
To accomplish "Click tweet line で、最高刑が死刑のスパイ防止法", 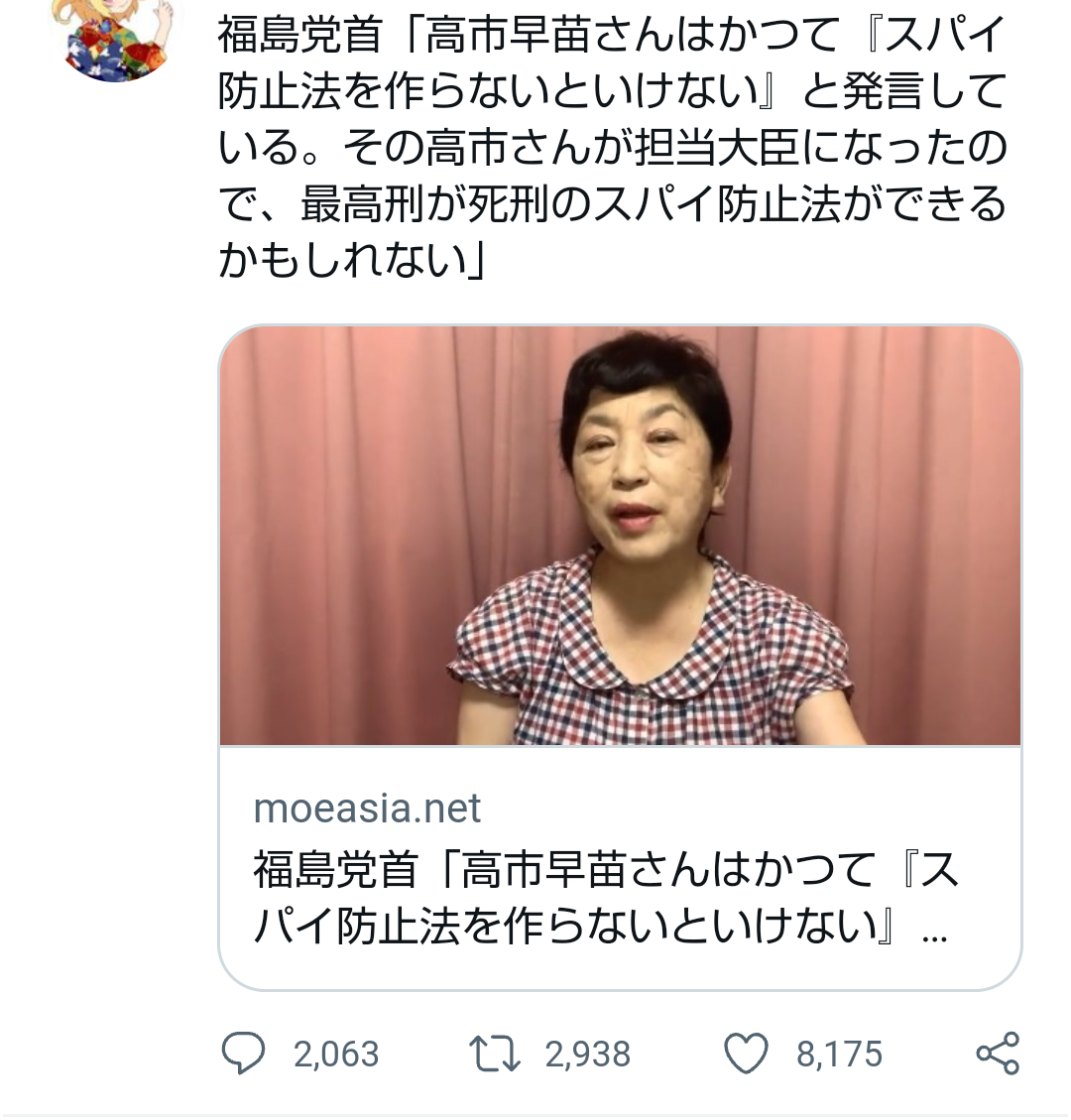I will 613,203.
